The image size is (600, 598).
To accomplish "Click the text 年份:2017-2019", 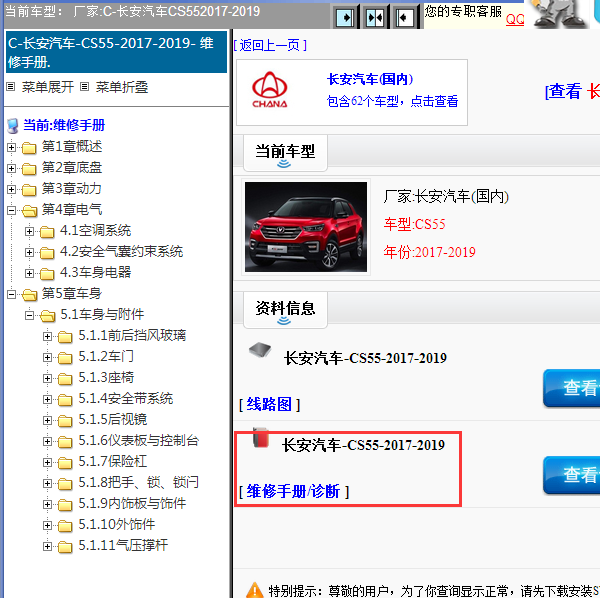I will pyautogui.click(x=429, y=252).
